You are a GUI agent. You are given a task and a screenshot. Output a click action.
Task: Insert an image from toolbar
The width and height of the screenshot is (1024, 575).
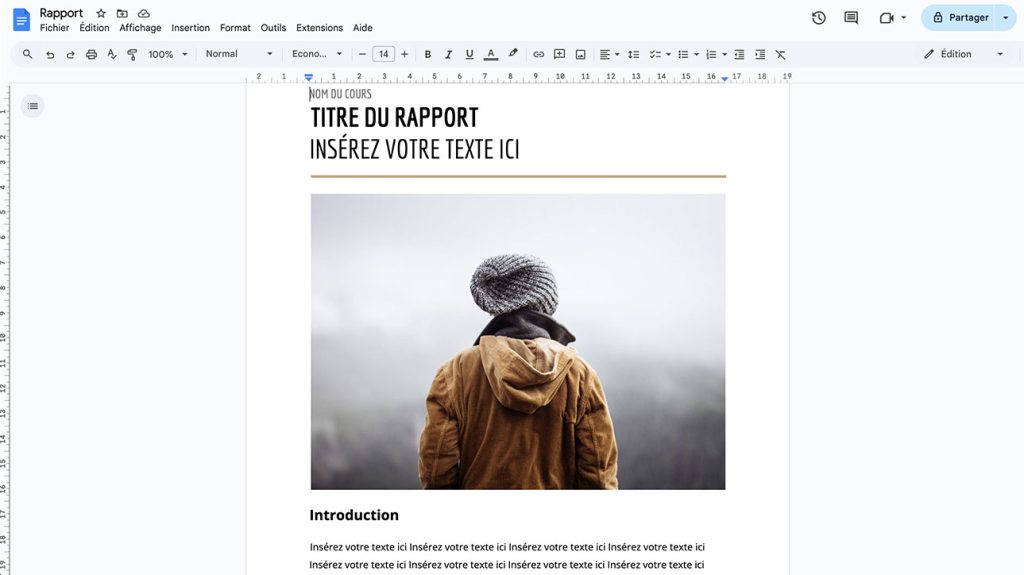tap(581, 54)
